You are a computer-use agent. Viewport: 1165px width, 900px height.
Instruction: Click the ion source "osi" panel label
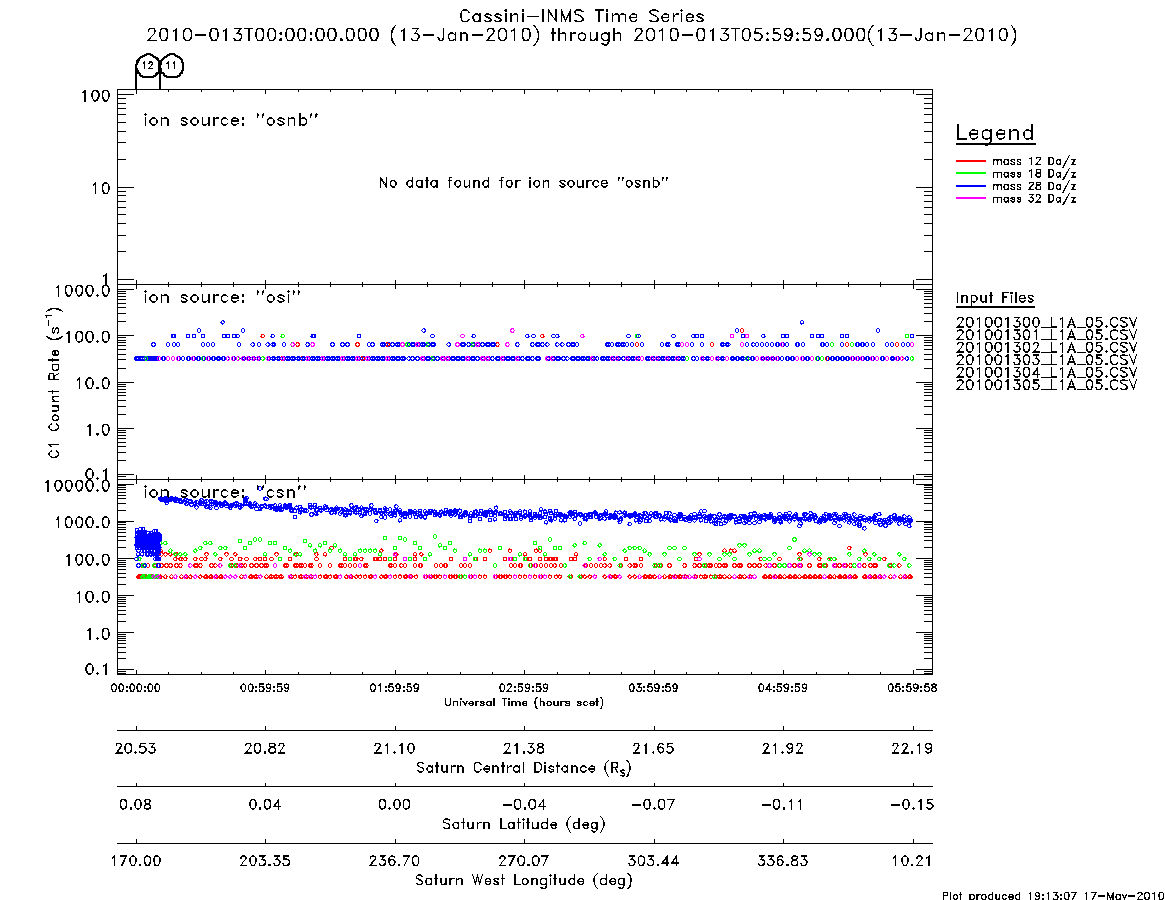tap(223, 297)
